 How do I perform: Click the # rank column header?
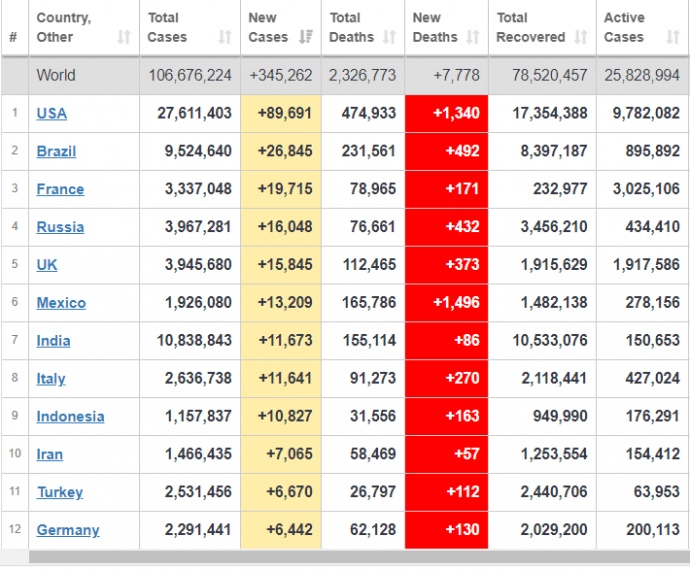point(13,37)
